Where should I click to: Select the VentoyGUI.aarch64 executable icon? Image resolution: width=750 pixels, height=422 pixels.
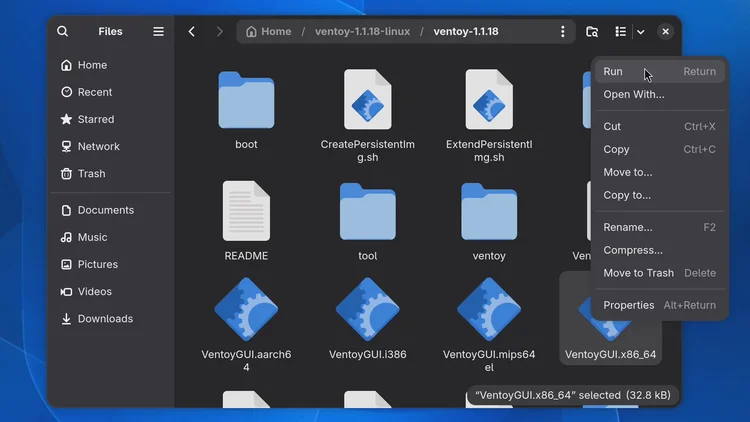[246, 309]
